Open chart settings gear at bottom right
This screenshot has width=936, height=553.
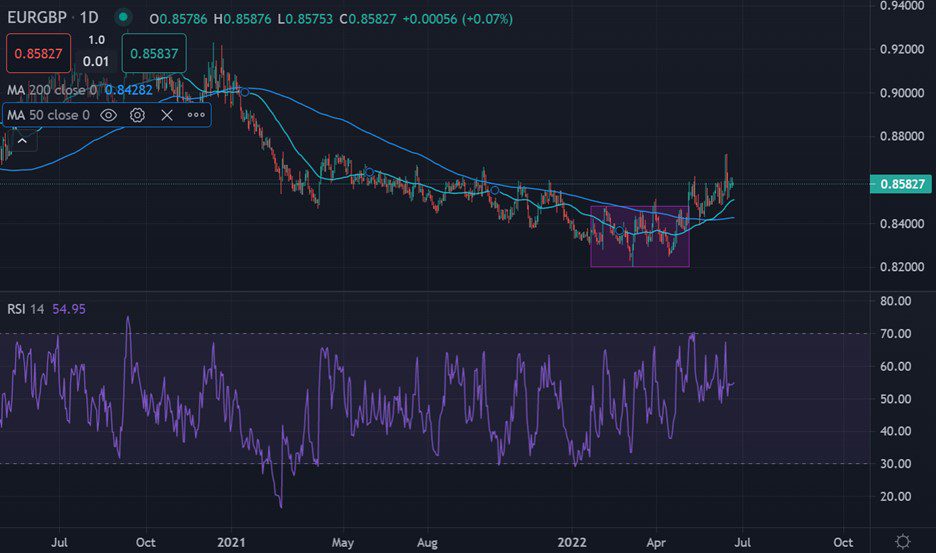click(x=903, y=542)
